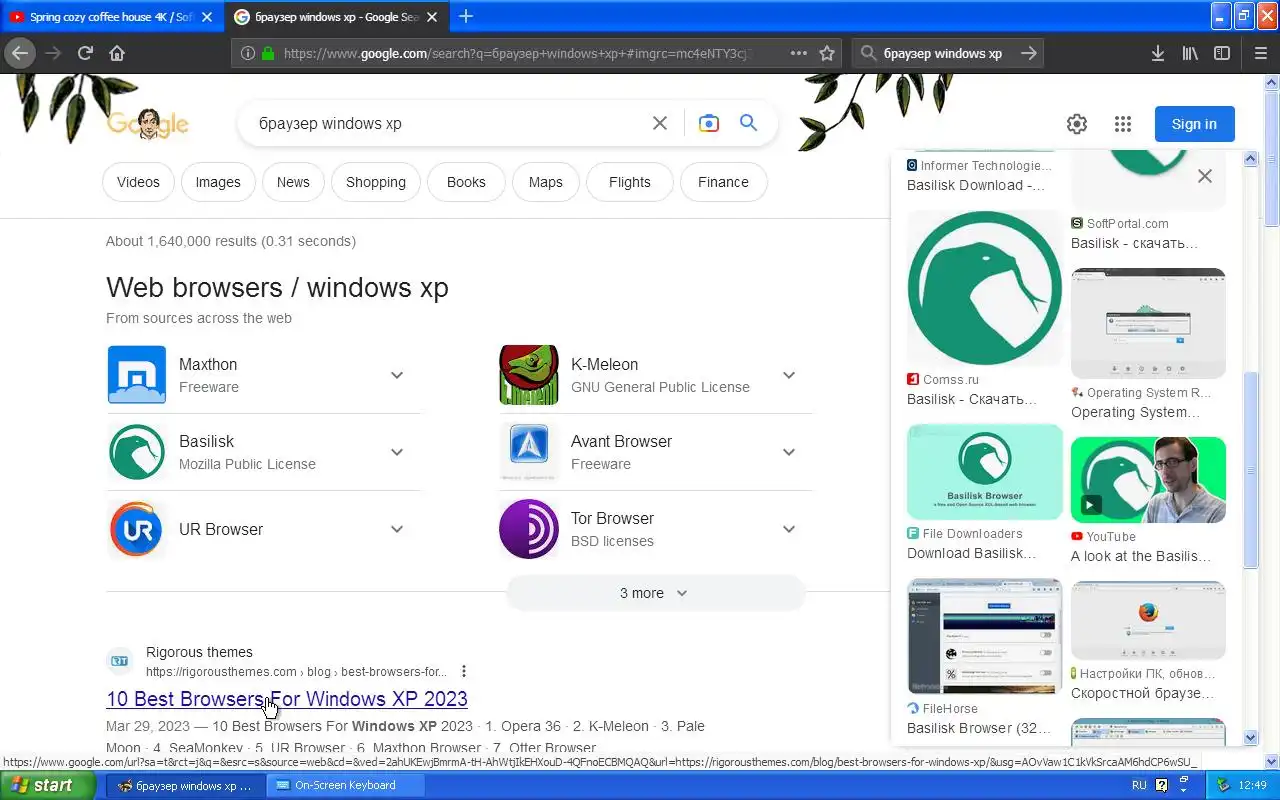Click the image panel scrollbar thumb

point(1250,469)
